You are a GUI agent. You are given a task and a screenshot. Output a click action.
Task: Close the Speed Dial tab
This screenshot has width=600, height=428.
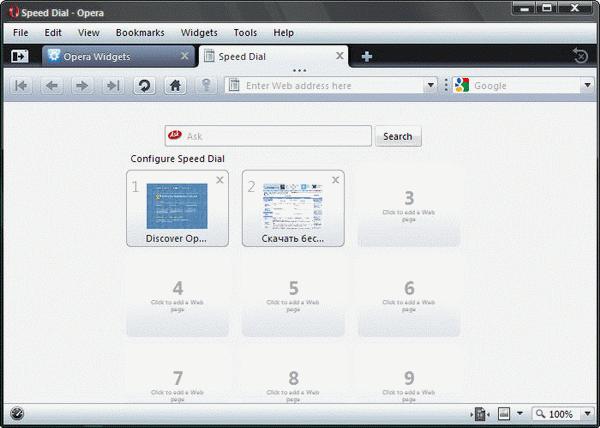pyautogui.click(x=339, y=56)
